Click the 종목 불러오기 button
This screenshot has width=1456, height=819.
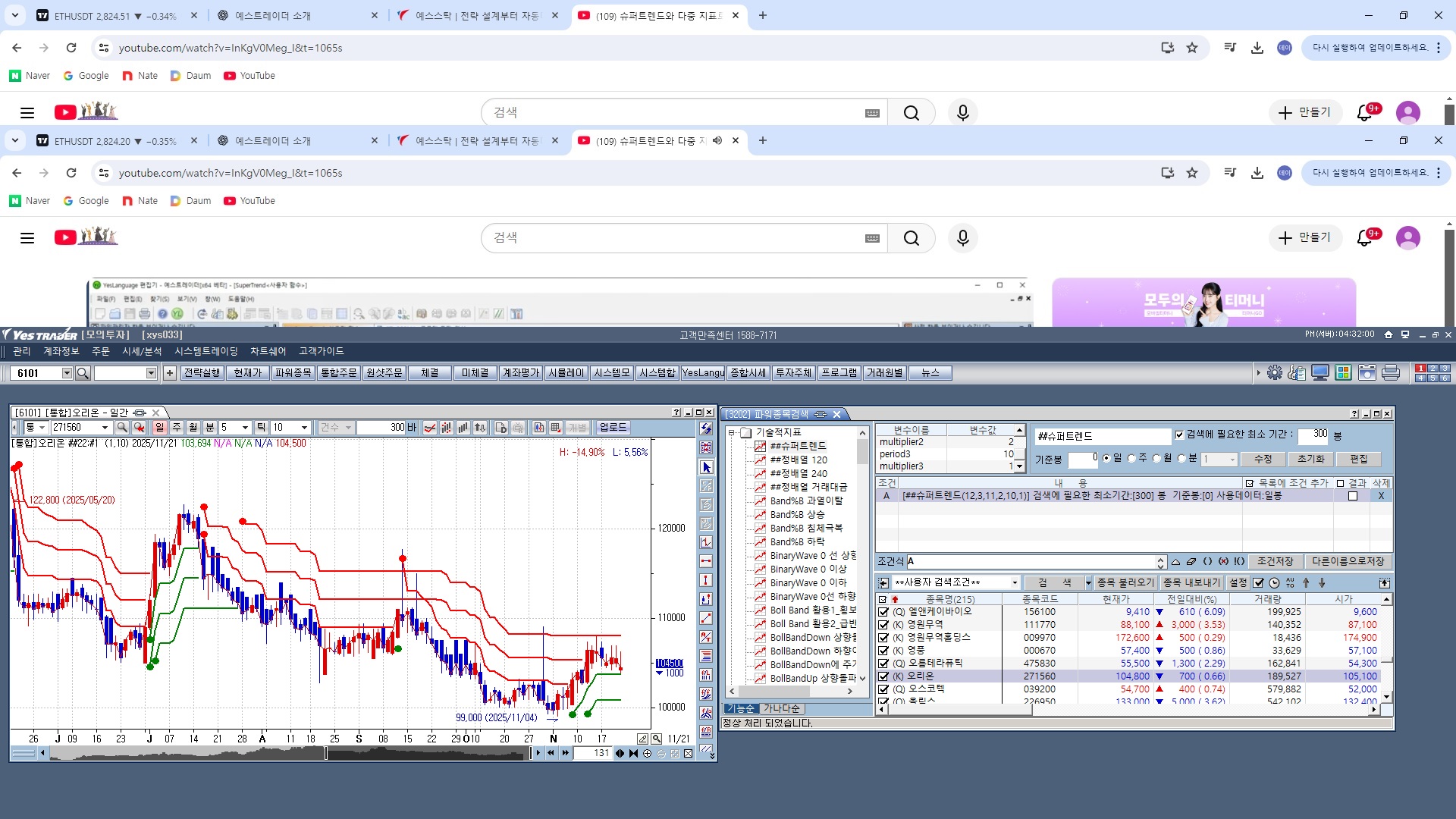tap(1125, 583)
